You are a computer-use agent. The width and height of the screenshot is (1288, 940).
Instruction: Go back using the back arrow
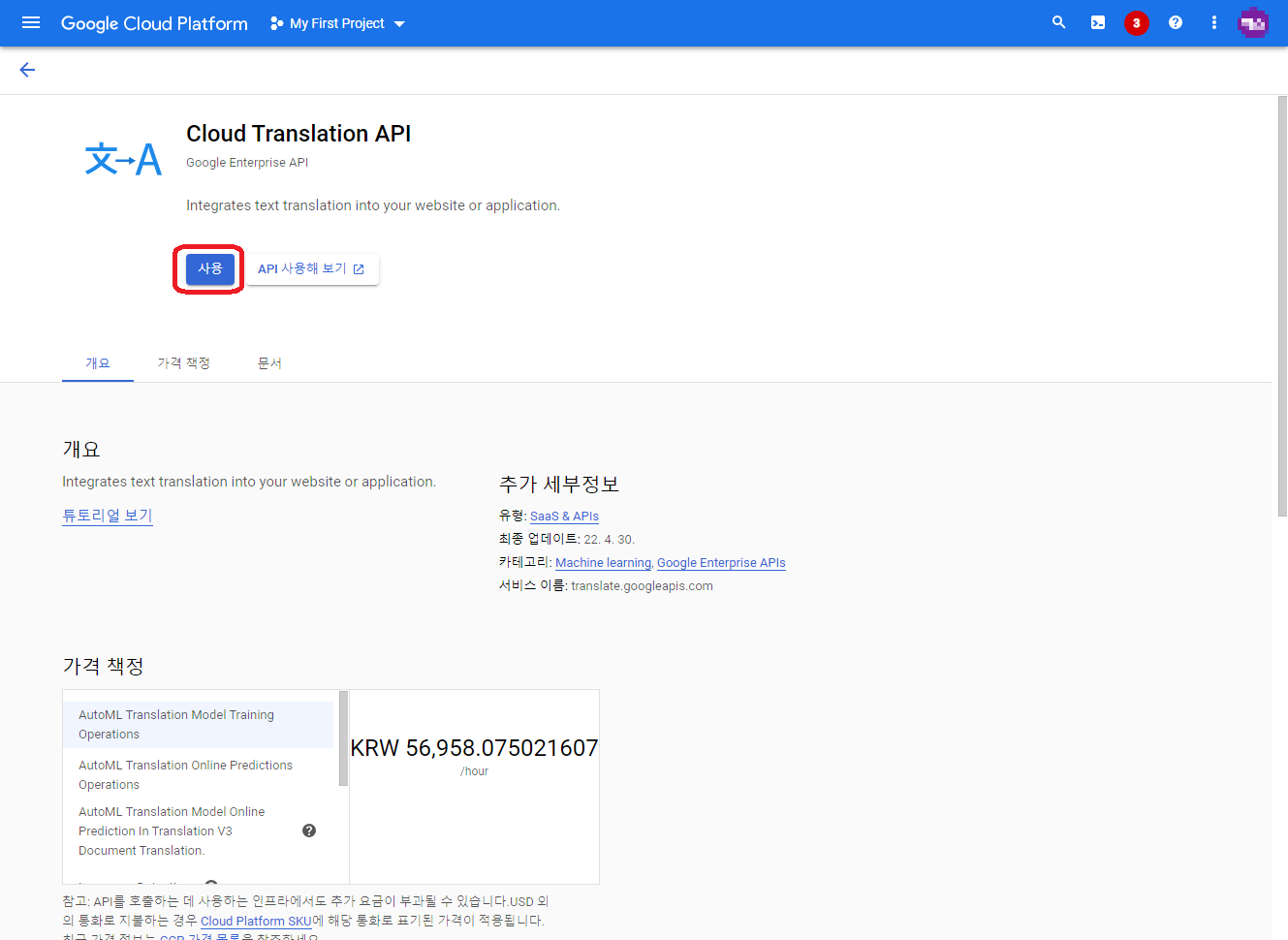(x=26, y=69)
